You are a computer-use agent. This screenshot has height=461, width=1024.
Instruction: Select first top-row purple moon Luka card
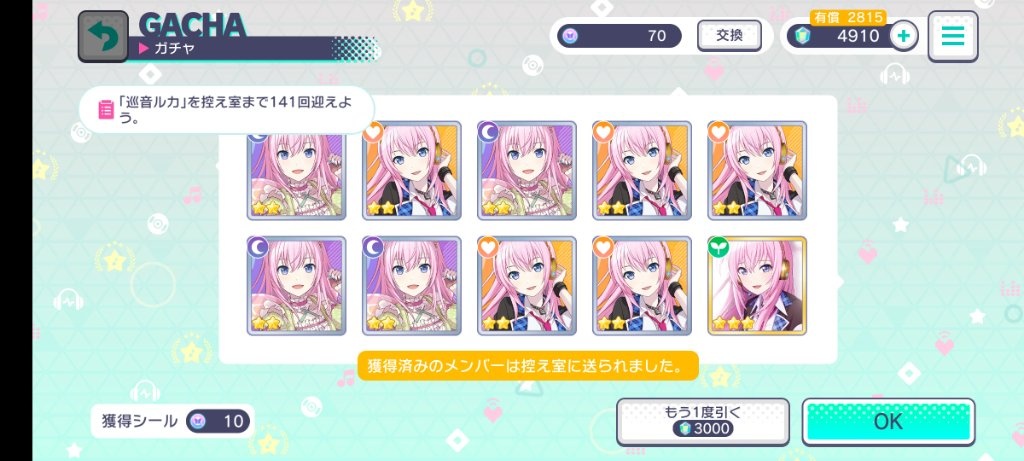pyautogui.click(x=296, y=171)
